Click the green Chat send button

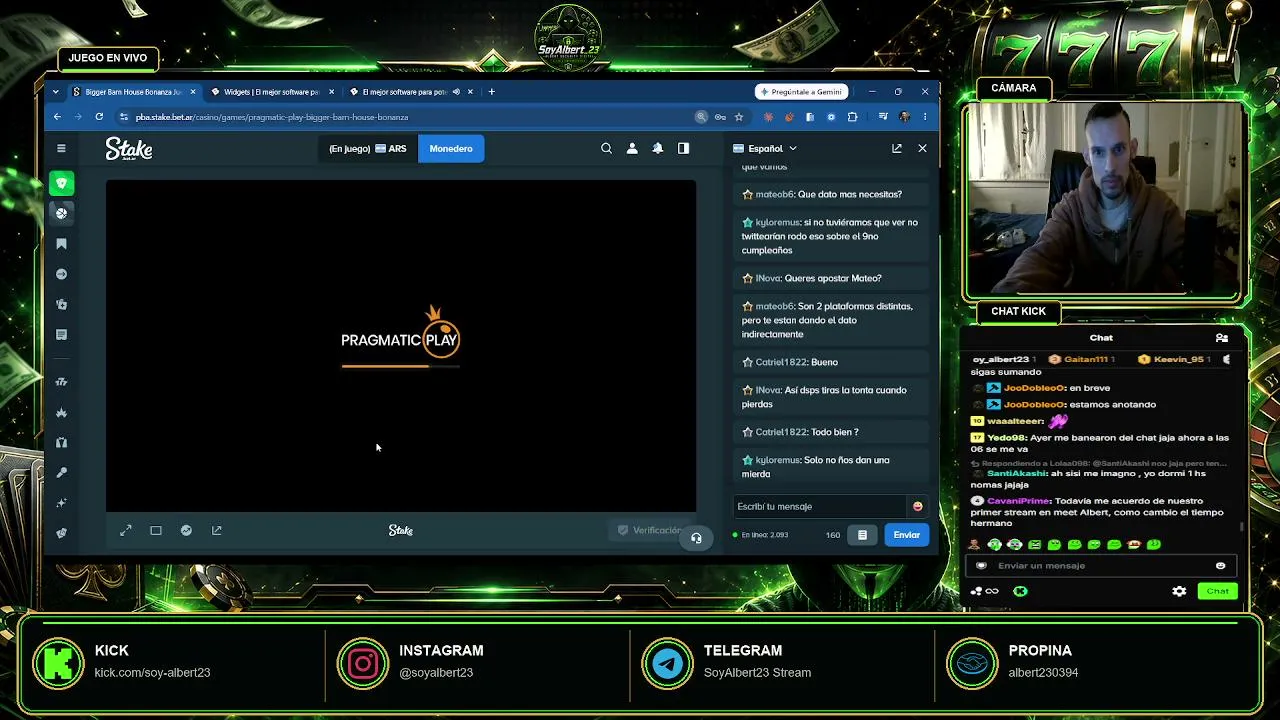coord(1217,591)
